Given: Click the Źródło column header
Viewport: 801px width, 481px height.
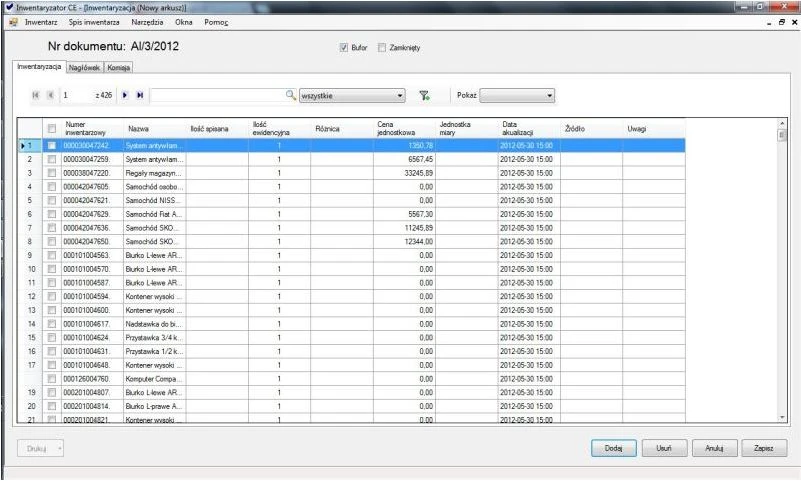Looking at the screenshot, I should tap(592, 128).
